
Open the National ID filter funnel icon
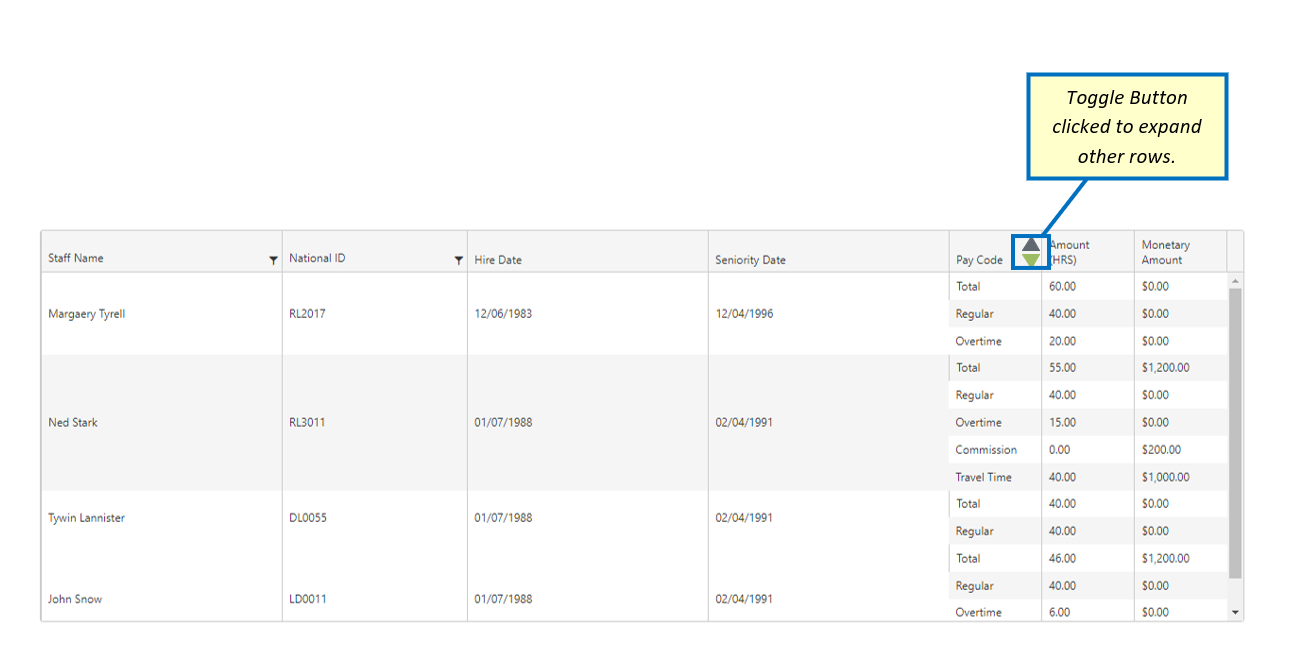point(459,261)
